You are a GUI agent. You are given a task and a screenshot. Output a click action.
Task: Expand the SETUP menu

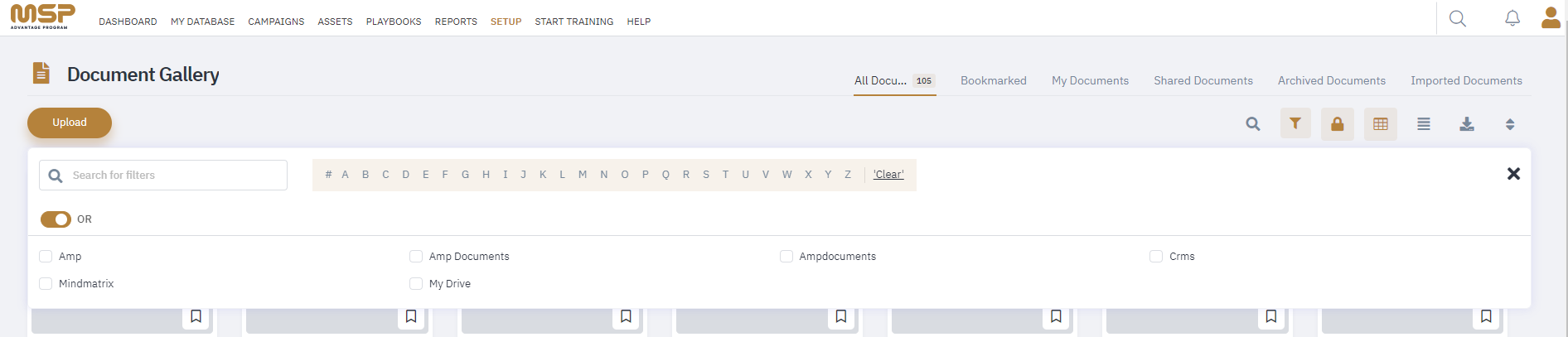[x=506, y=22]
